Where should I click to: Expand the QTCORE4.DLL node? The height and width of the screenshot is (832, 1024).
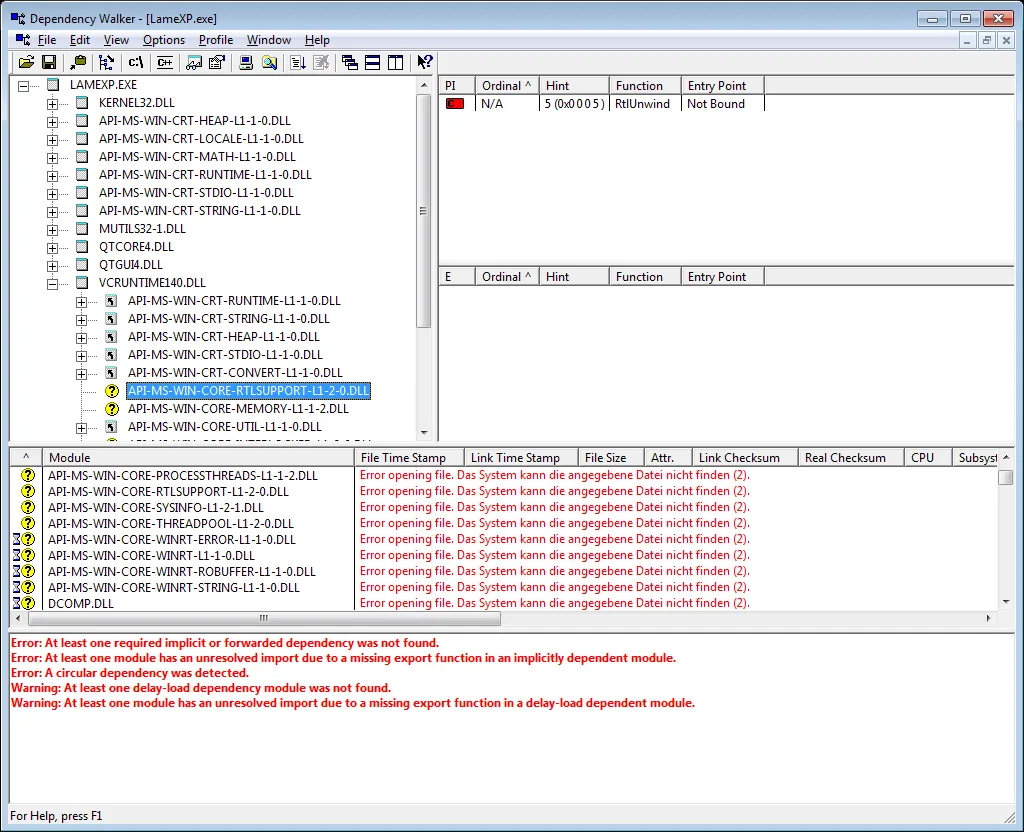52,248
